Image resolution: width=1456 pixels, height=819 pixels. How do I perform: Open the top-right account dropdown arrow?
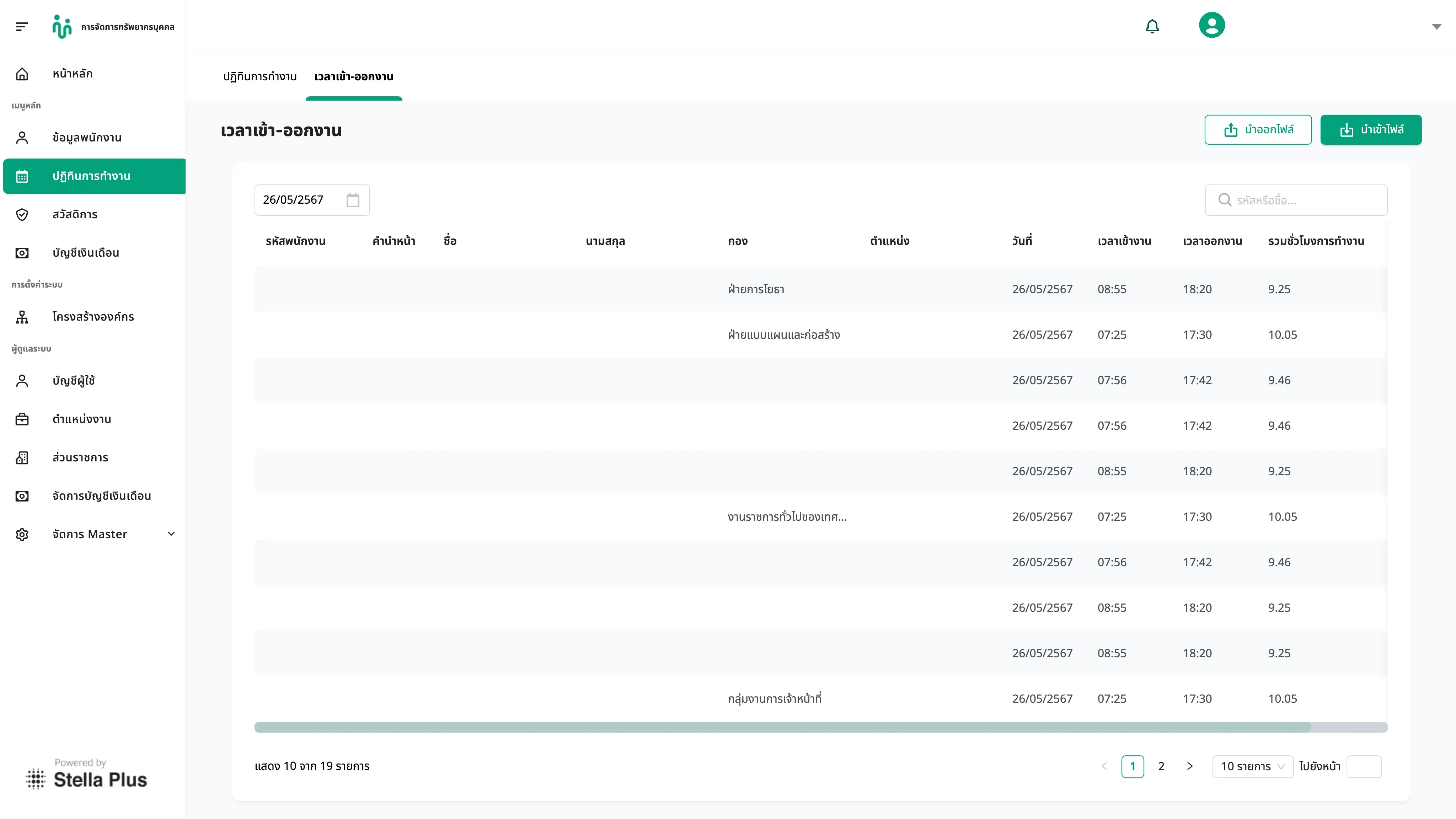pos(1436,27)
